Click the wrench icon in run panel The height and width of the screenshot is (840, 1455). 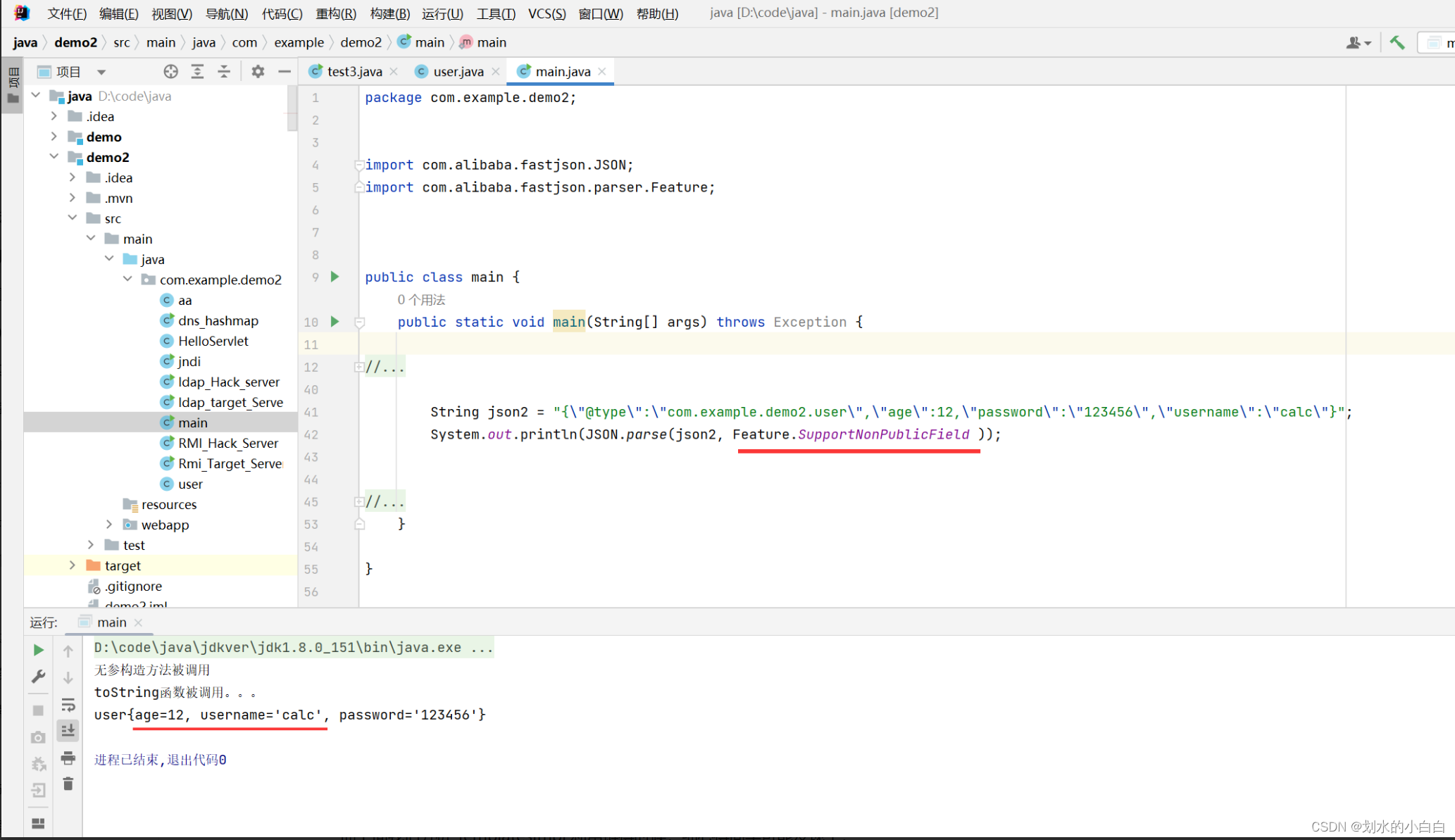[39, 677]
